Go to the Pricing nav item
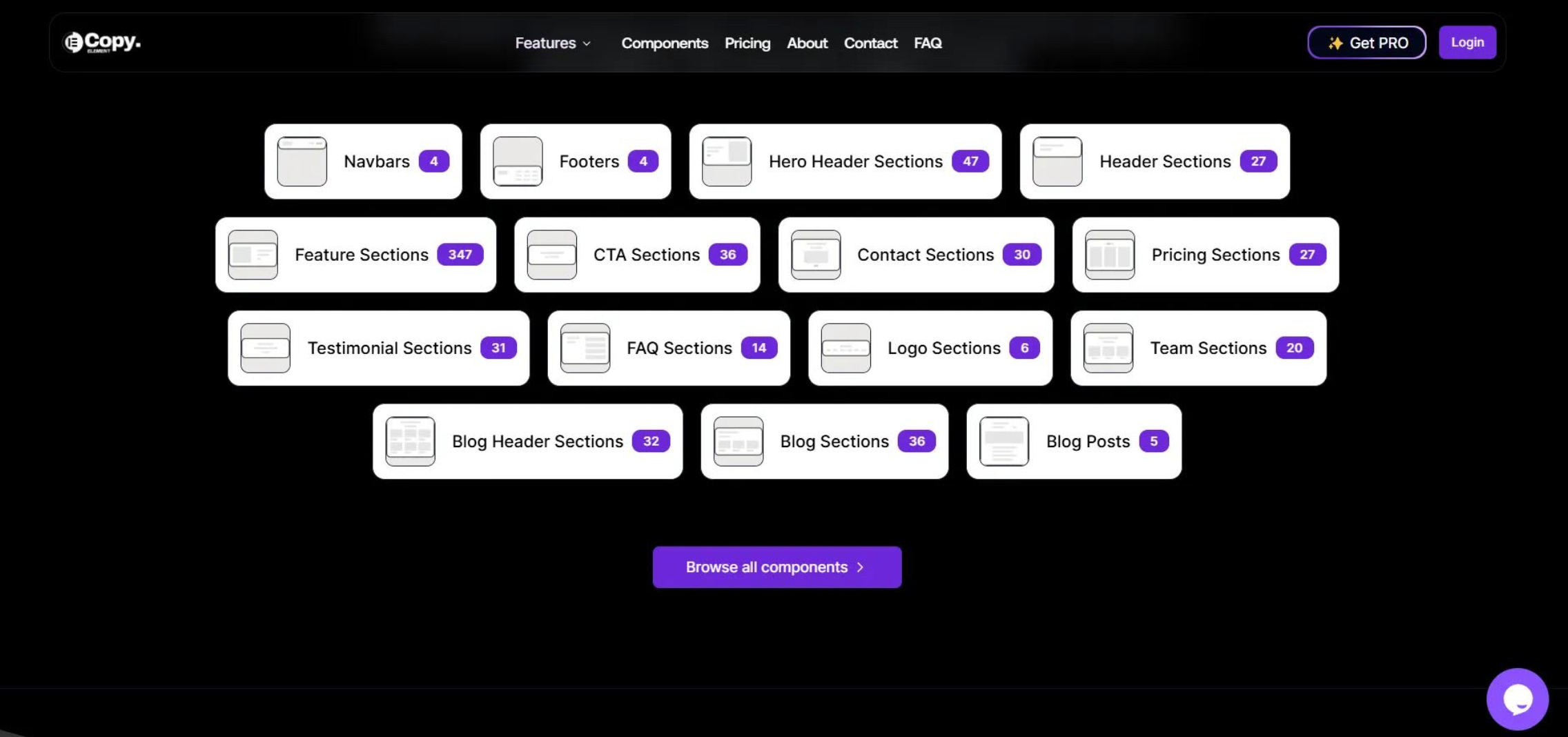 pos(747,43)
